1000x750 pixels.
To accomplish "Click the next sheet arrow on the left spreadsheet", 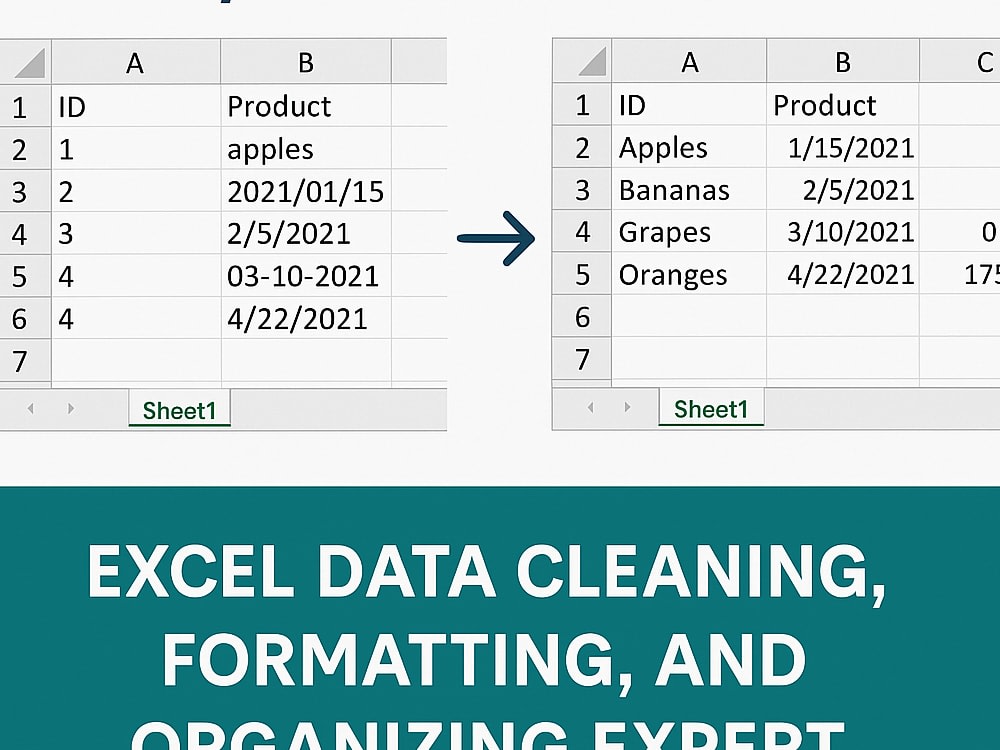I will pos(69,408).
